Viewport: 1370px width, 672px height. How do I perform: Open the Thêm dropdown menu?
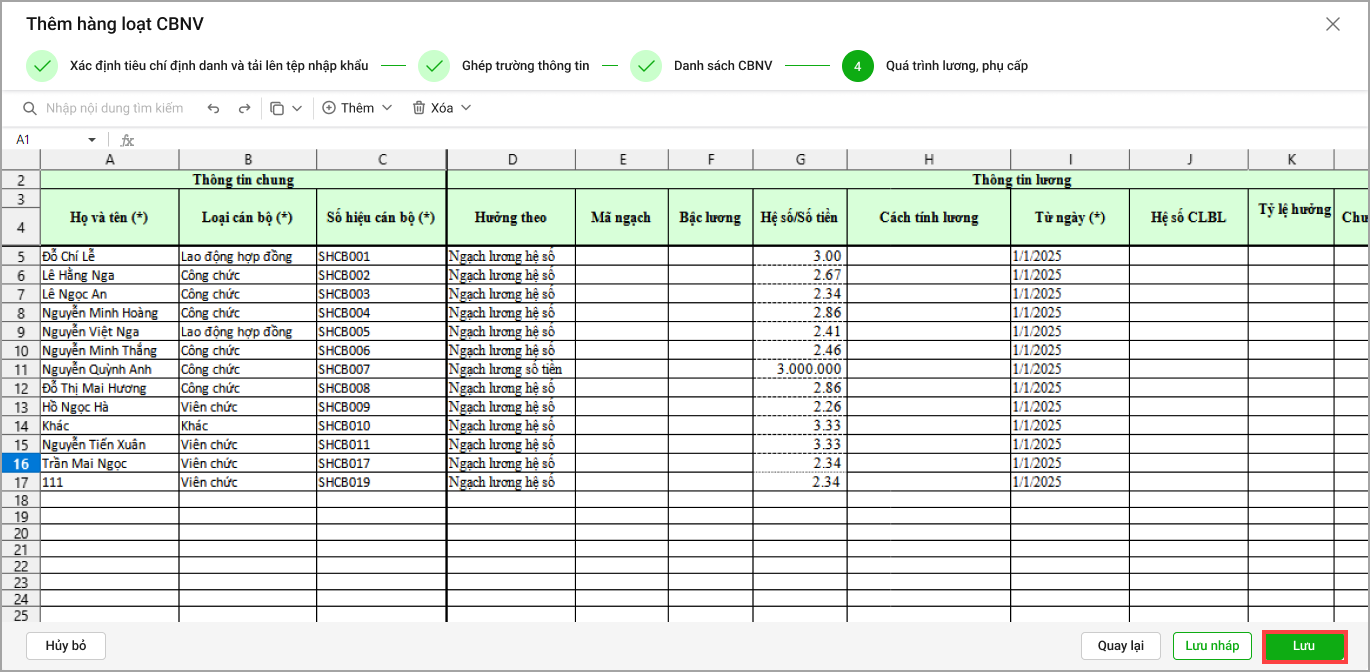(x=357, y=108)
